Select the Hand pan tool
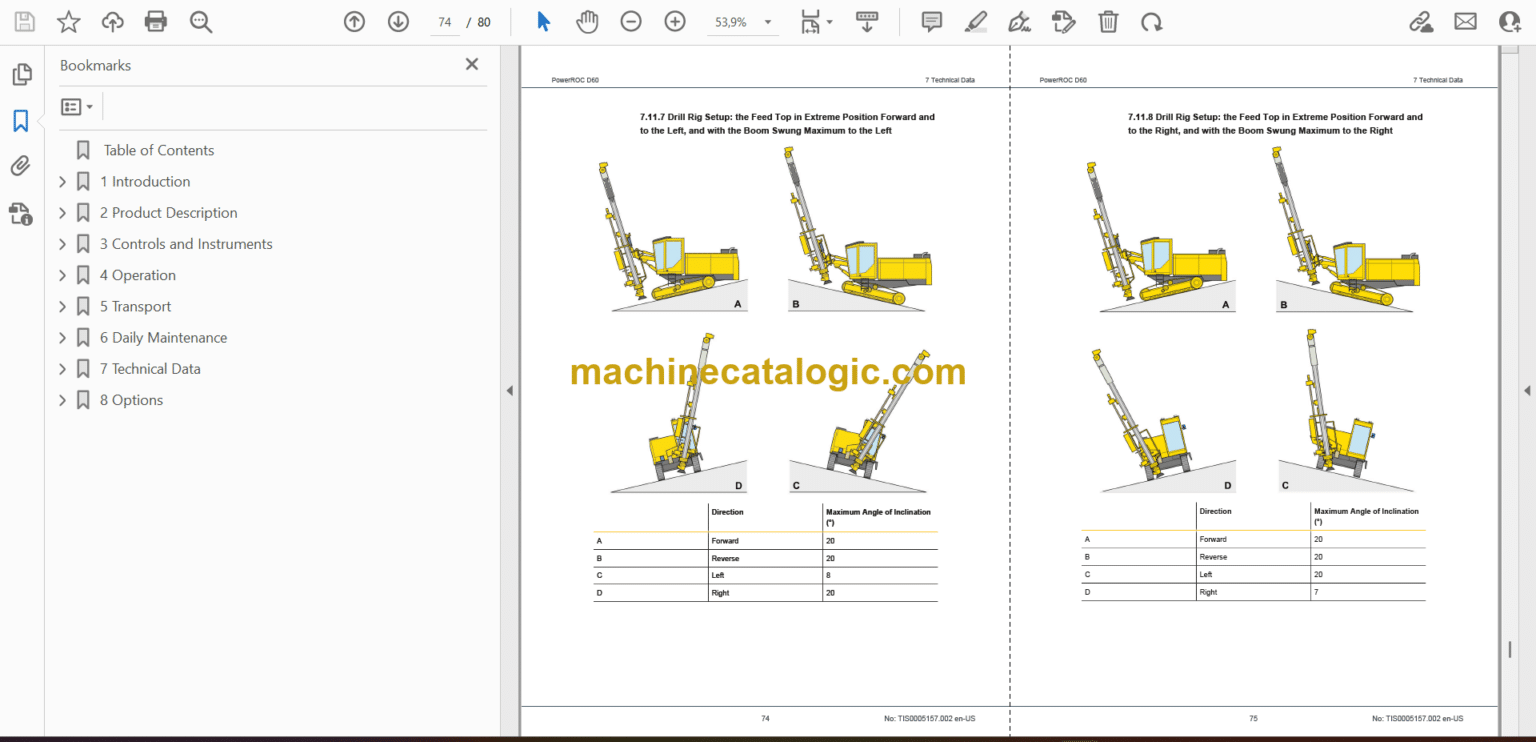This screenshot has width=1536, height=742. tap(587, 22)
